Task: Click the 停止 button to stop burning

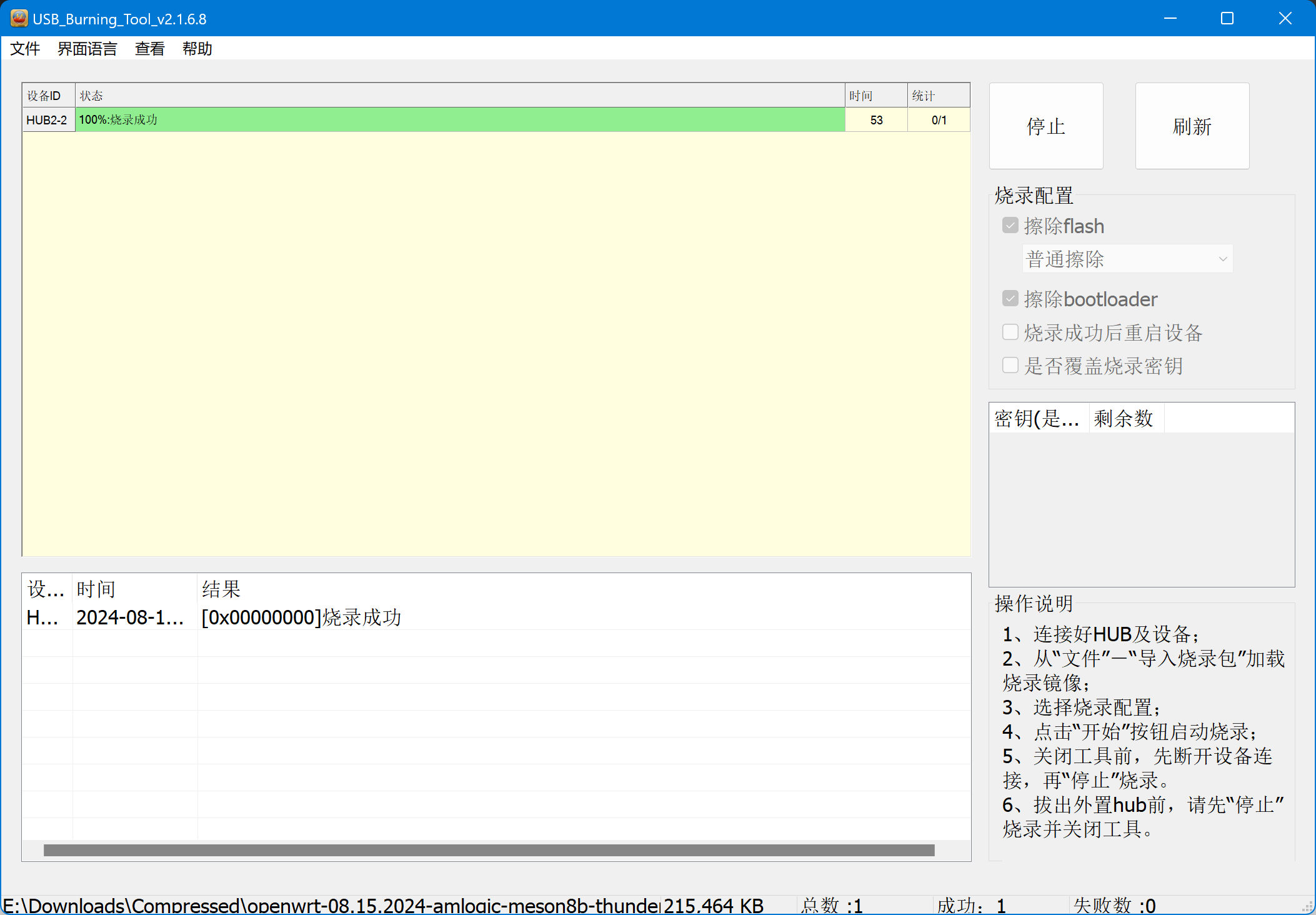Action: click(x=1045, y=126)
